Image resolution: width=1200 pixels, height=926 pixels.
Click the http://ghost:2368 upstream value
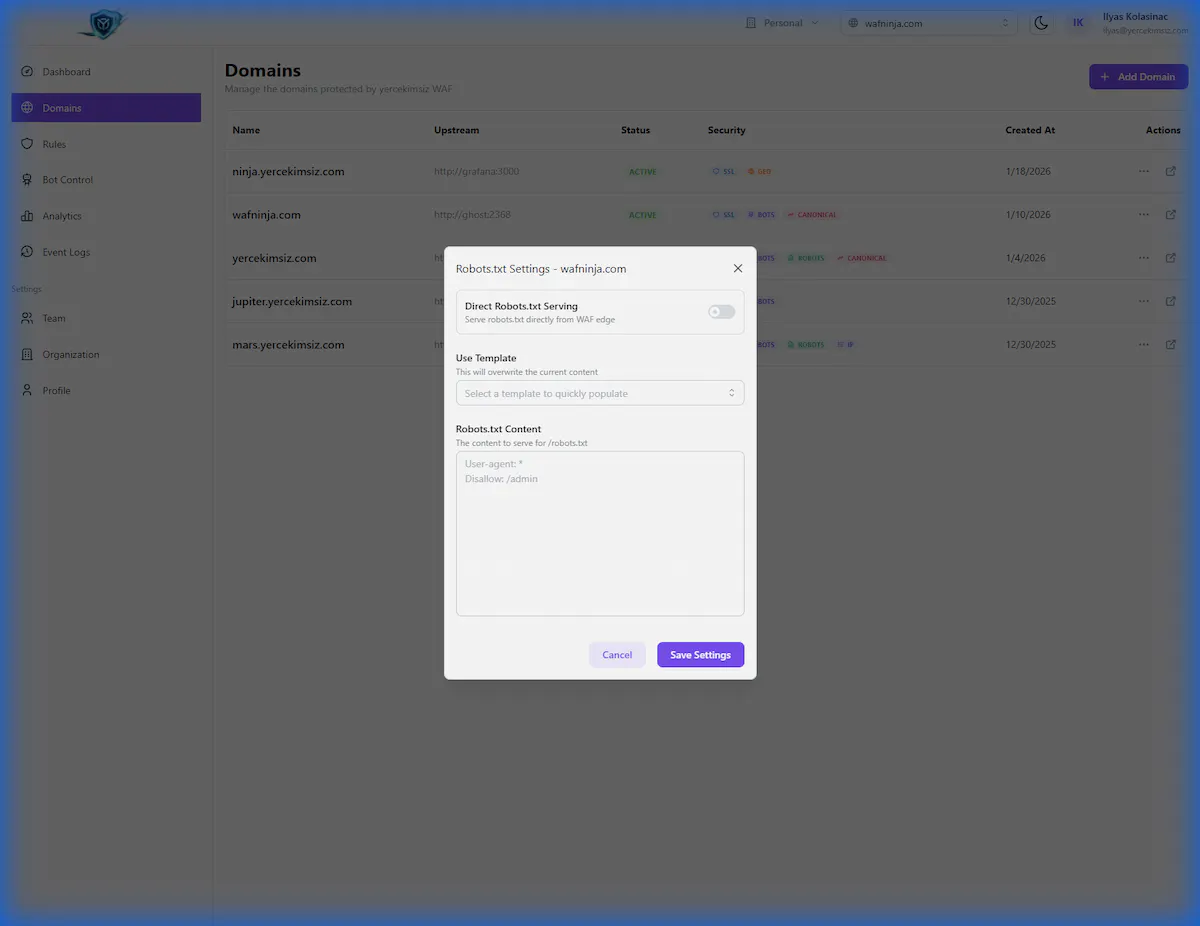pos(472,215)
